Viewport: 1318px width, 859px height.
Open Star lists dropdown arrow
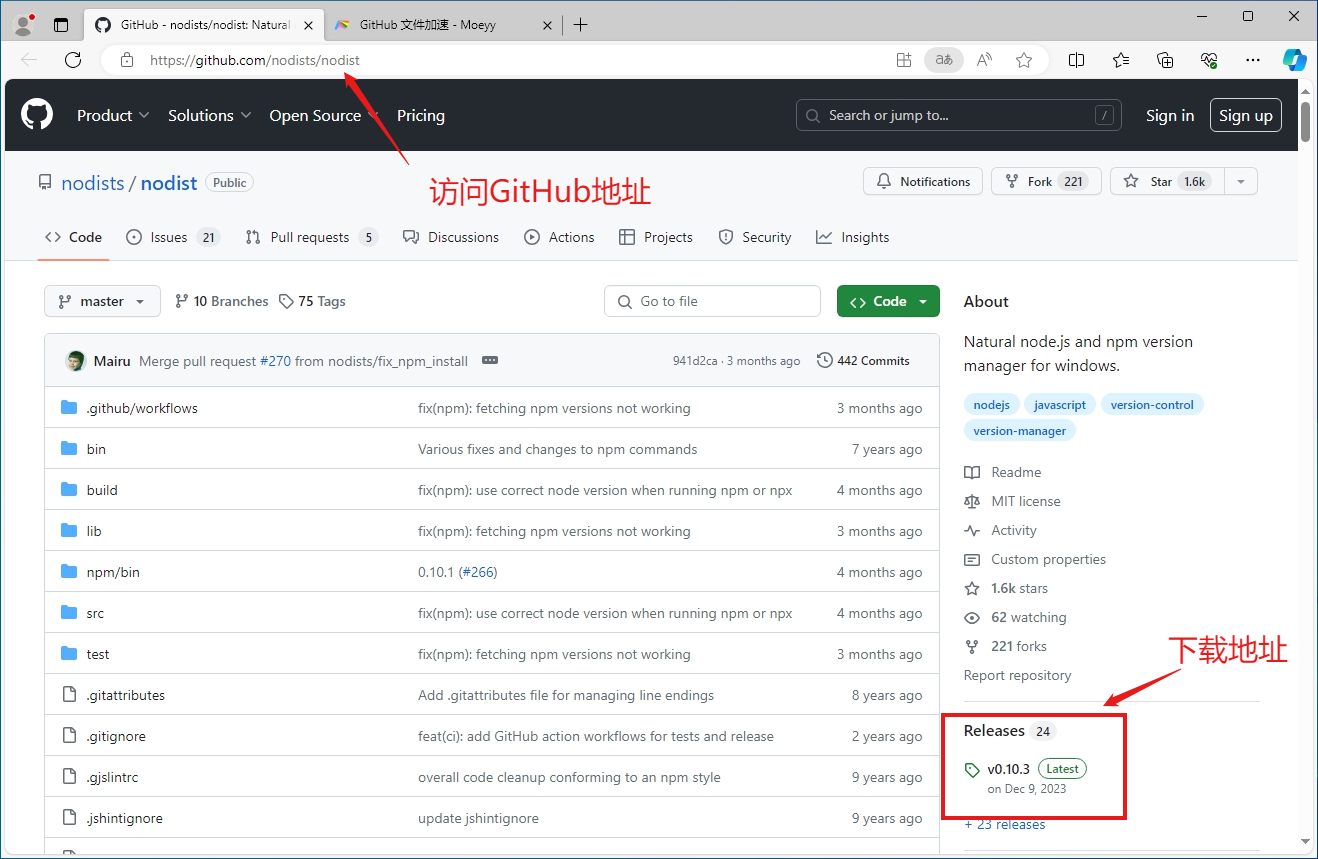point(1240,181)
